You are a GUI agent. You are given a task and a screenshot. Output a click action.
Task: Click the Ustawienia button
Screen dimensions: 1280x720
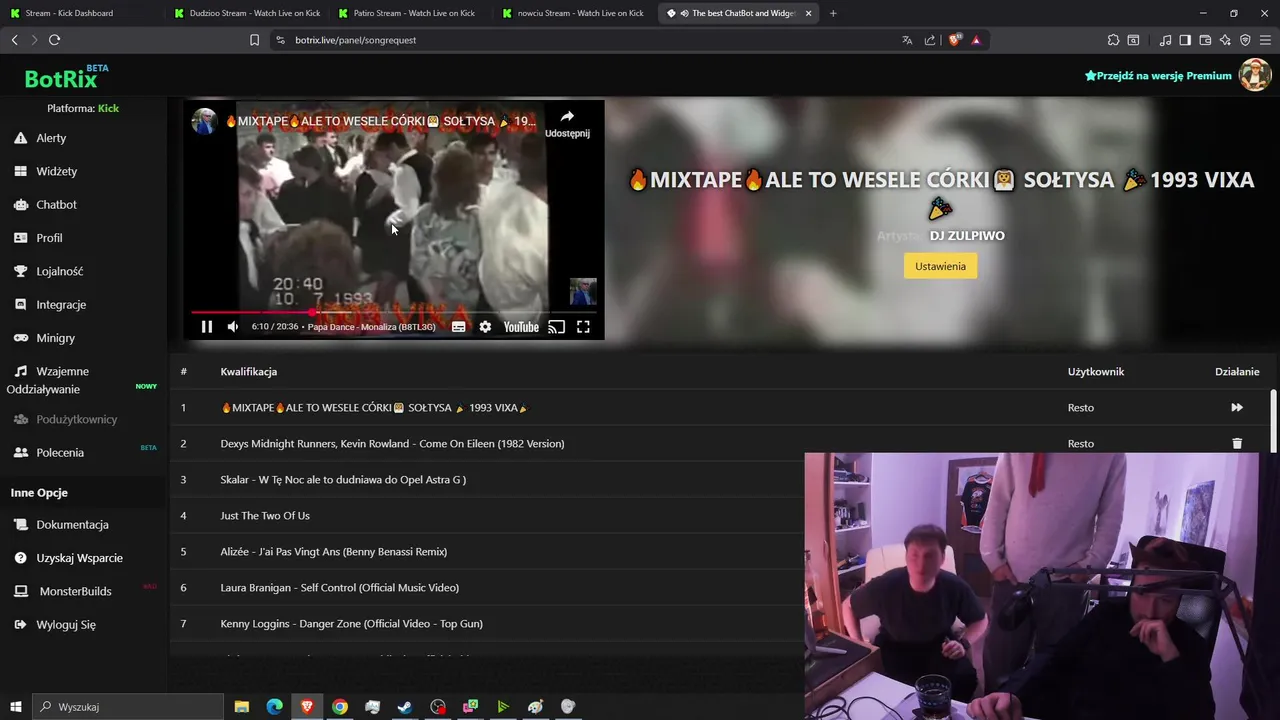[x=940, y=266]
